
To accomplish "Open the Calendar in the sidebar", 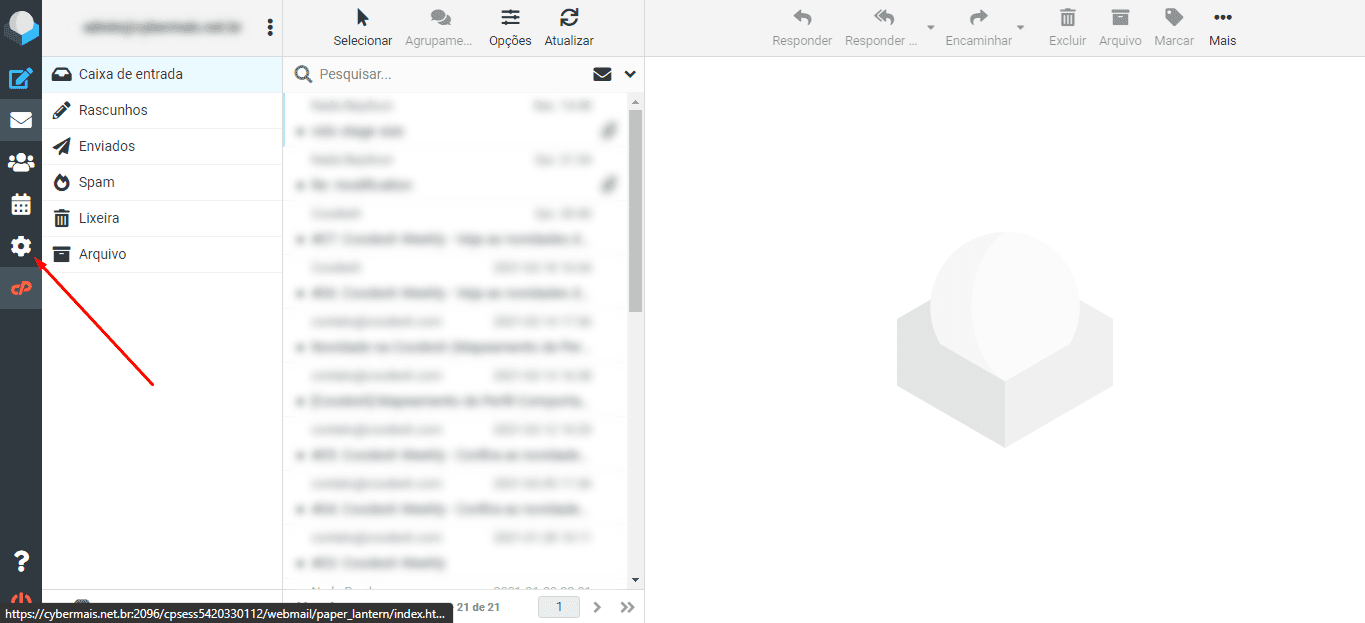I will 21,205.
